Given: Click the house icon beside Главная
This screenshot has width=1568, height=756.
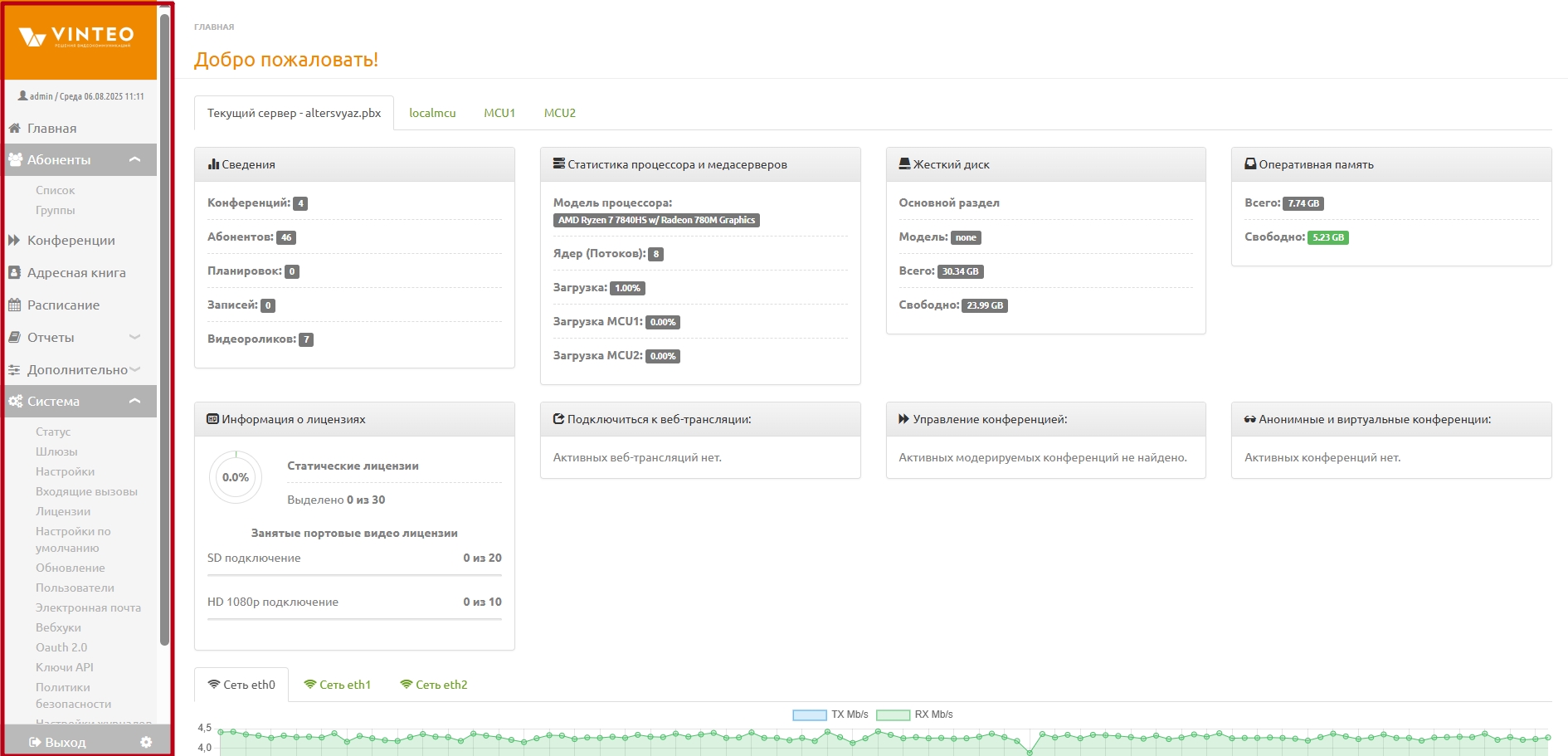Looking at the screenshot, I should point(14,128).
